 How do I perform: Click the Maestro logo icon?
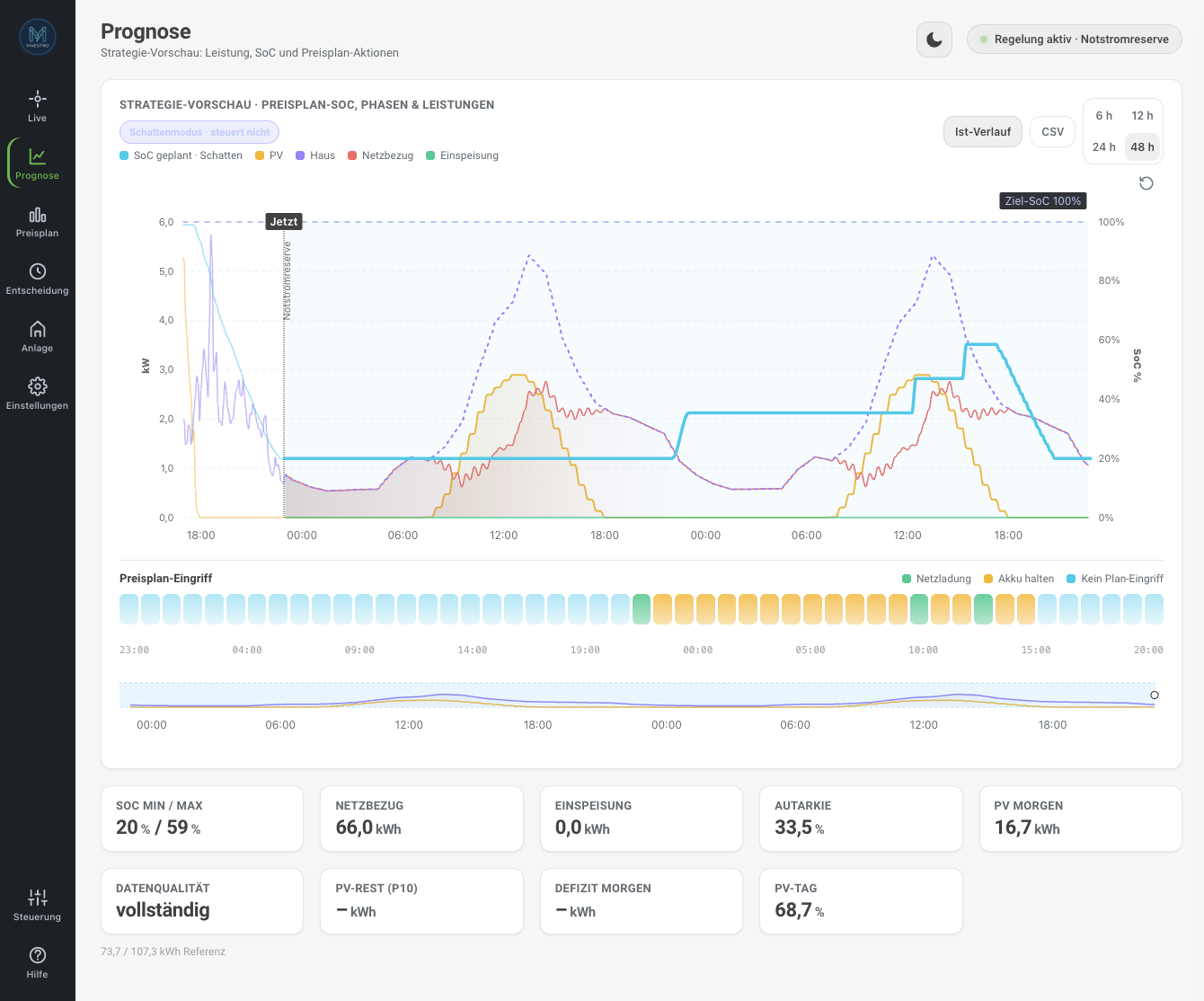tap(38, 37)
